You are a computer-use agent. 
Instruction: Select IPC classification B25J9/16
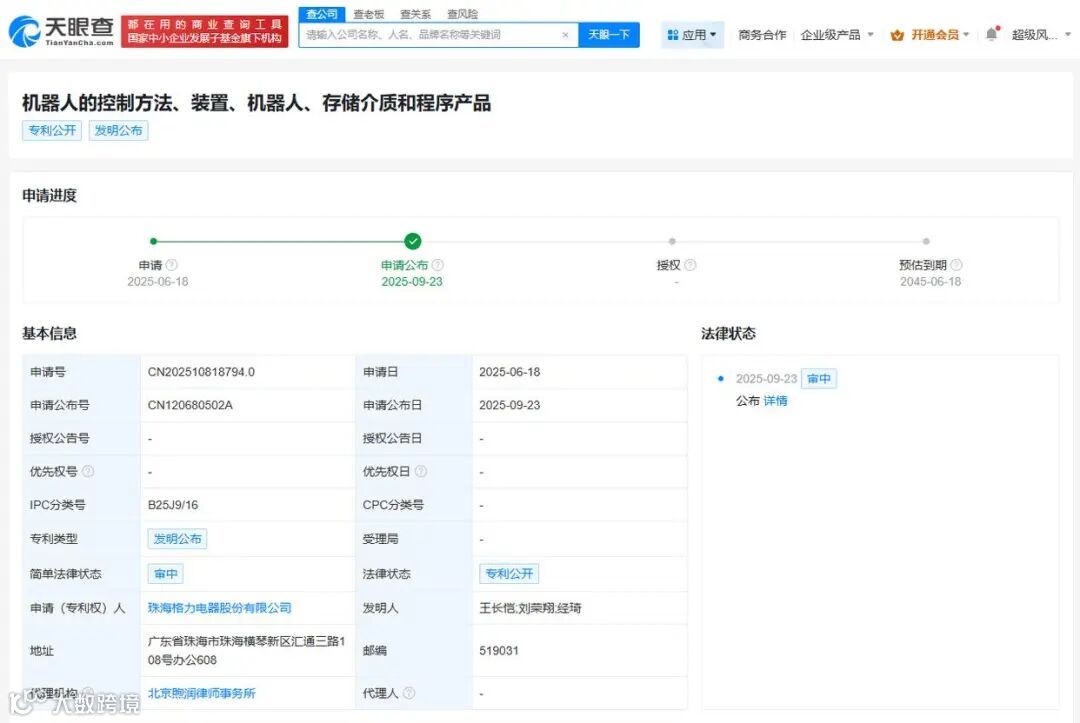[173, 505]
